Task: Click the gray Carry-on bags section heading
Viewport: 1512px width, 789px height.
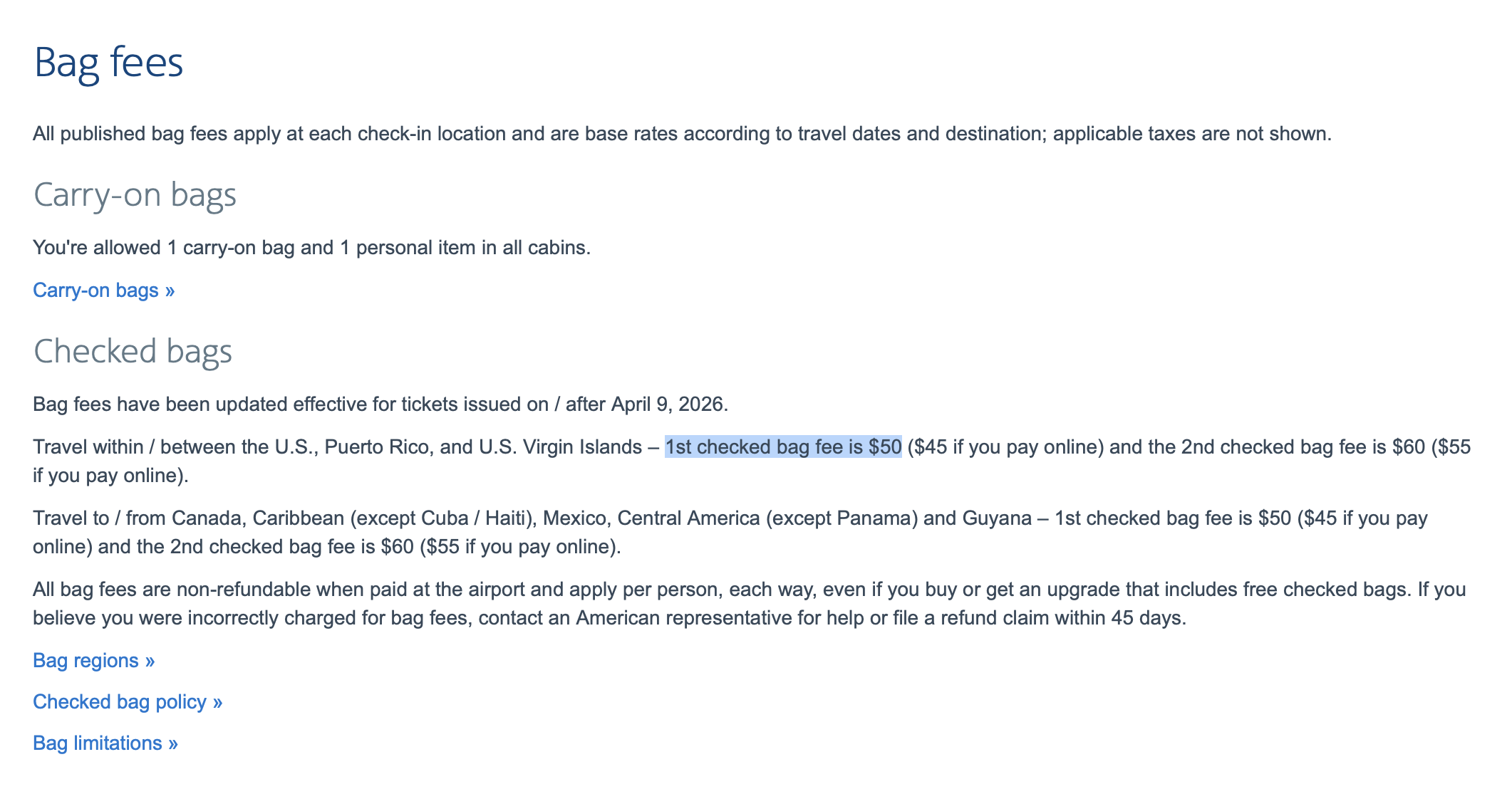Action: pyautogui.click(x=135, y=195)
